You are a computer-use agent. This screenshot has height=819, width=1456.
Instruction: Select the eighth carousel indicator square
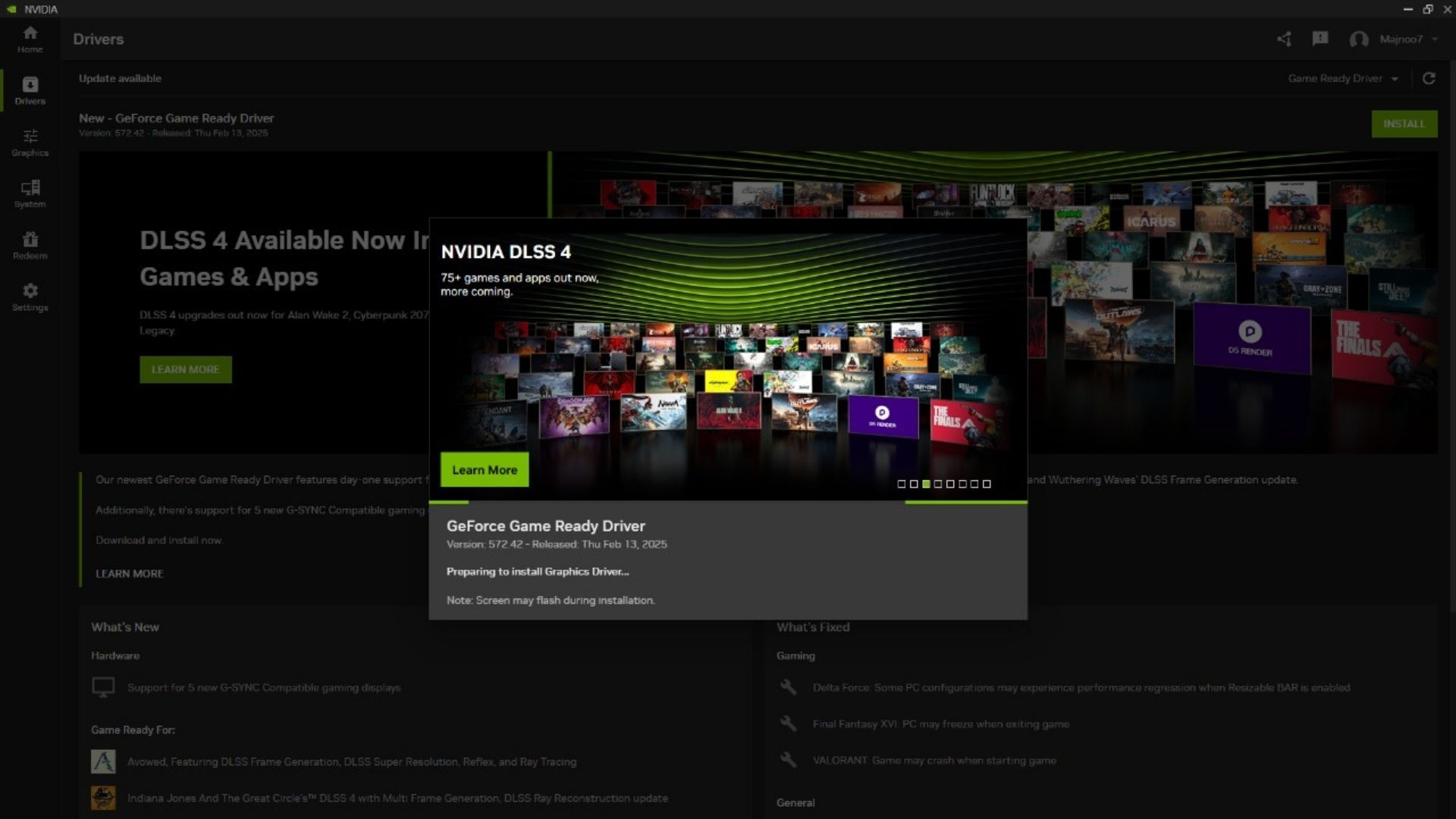click(x=987, y=484)
